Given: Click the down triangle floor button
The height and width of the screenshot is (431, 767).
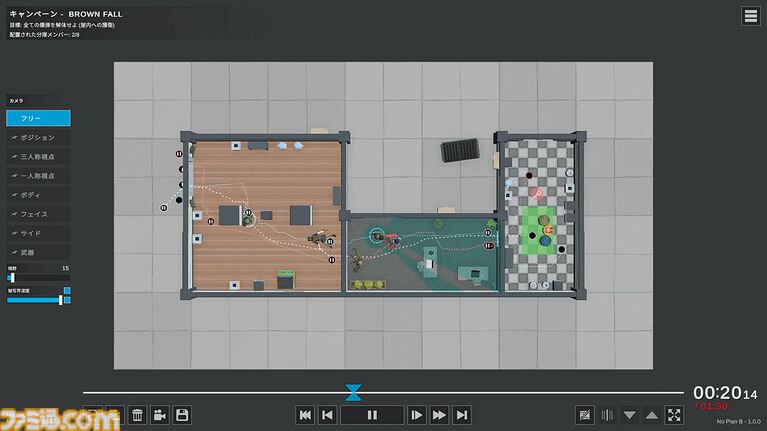Looking at the screenshot, I should pos(630,415).
